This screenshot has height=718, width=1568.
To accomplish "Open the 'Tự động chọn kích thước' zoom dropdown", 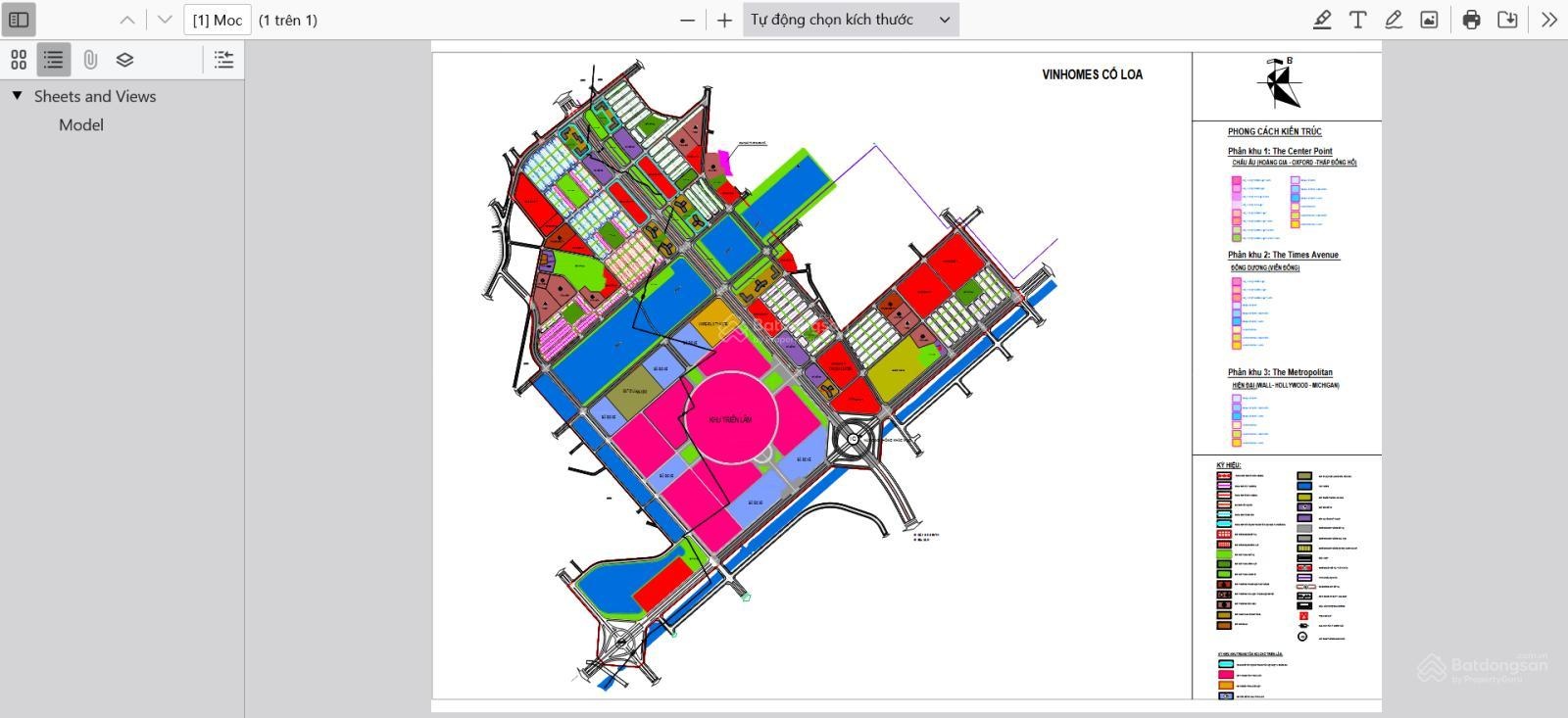I will click(851, 20).
